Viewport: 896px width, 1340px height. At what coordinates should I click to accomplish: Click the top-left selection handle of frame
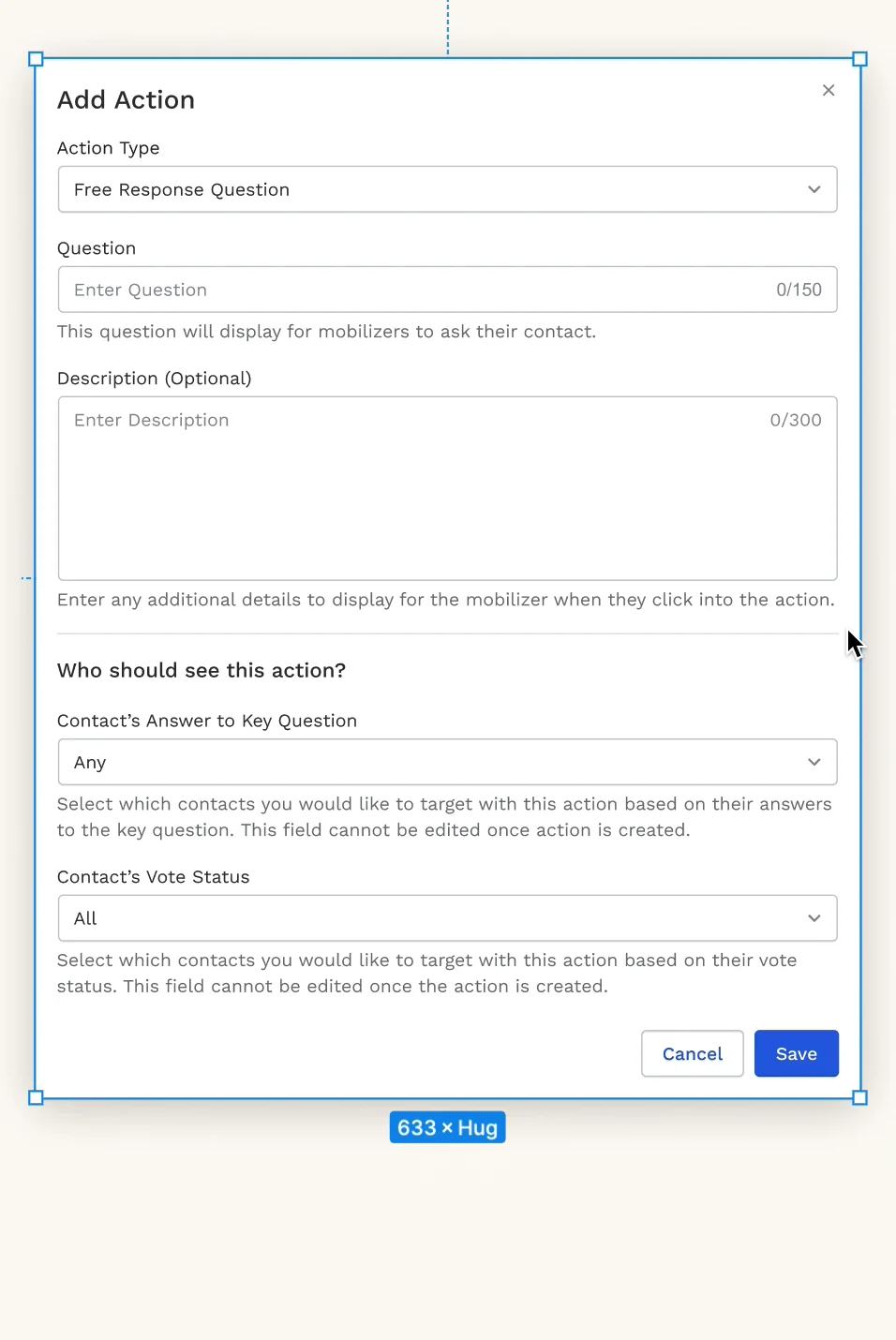tap(36, 59)
